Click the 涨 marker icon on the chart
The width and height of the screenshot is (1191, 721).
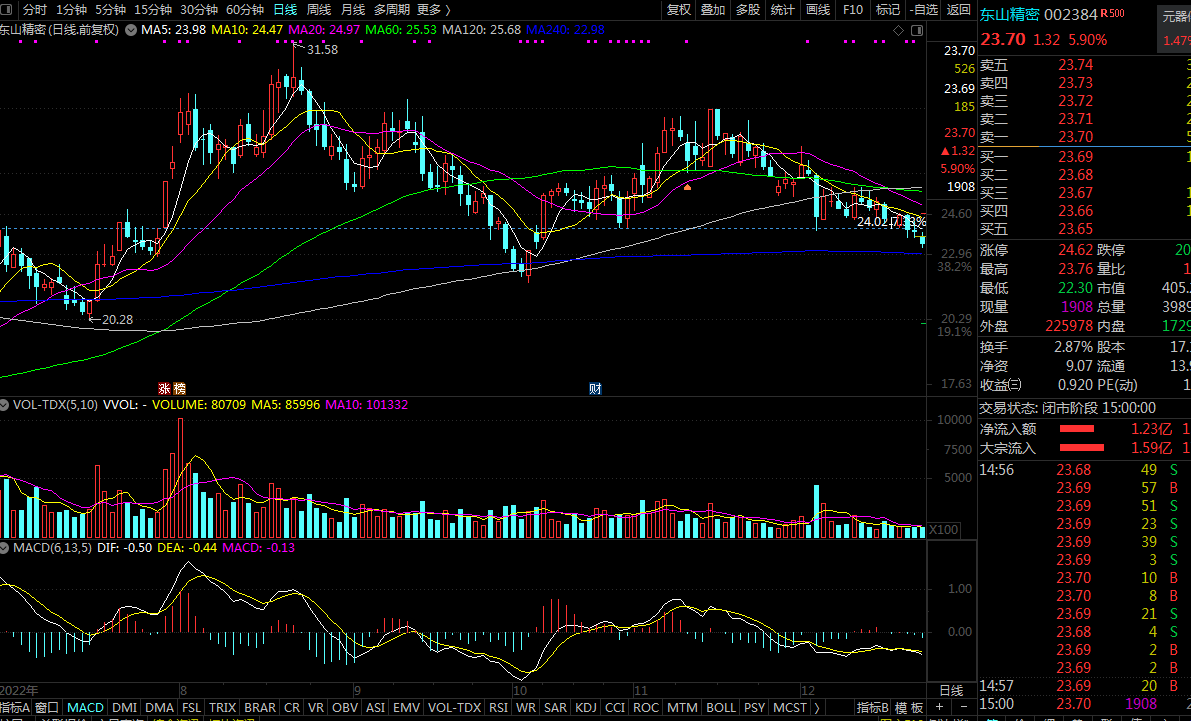point(164,388)
